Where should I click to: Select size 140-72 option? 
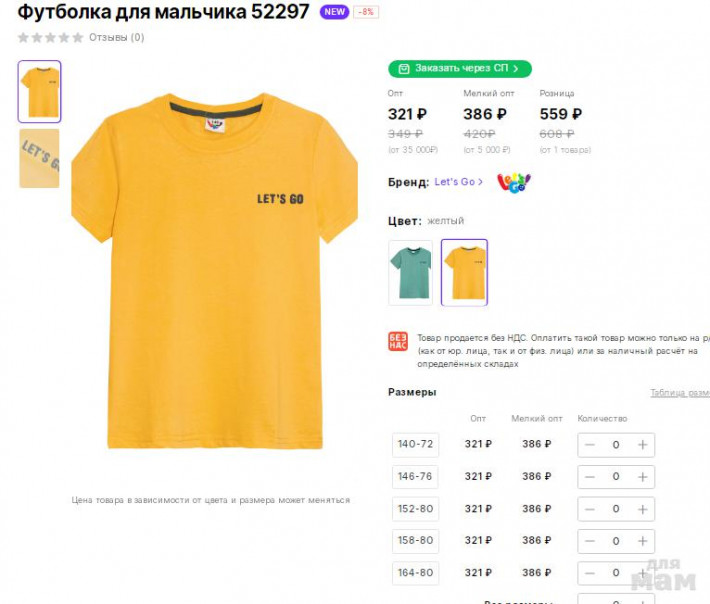415,445
